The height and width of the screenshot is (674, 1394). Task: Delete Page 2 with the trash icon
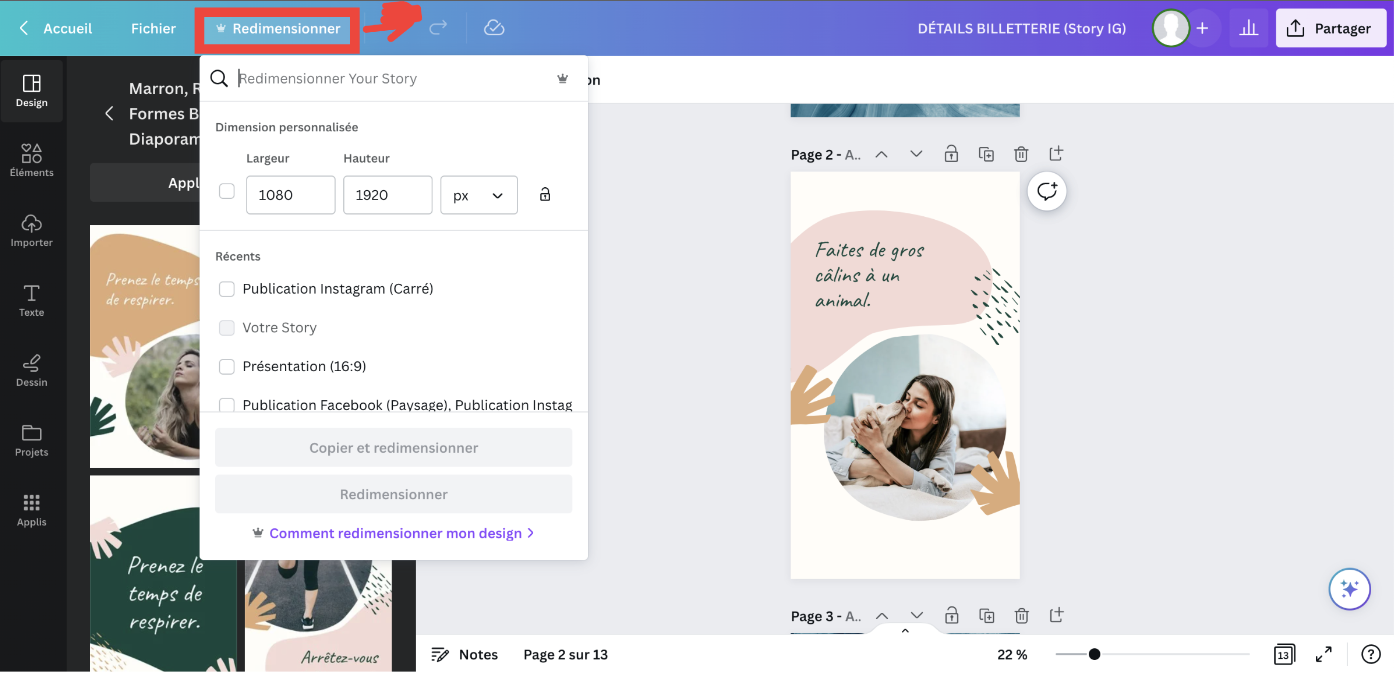[1021, 153]
